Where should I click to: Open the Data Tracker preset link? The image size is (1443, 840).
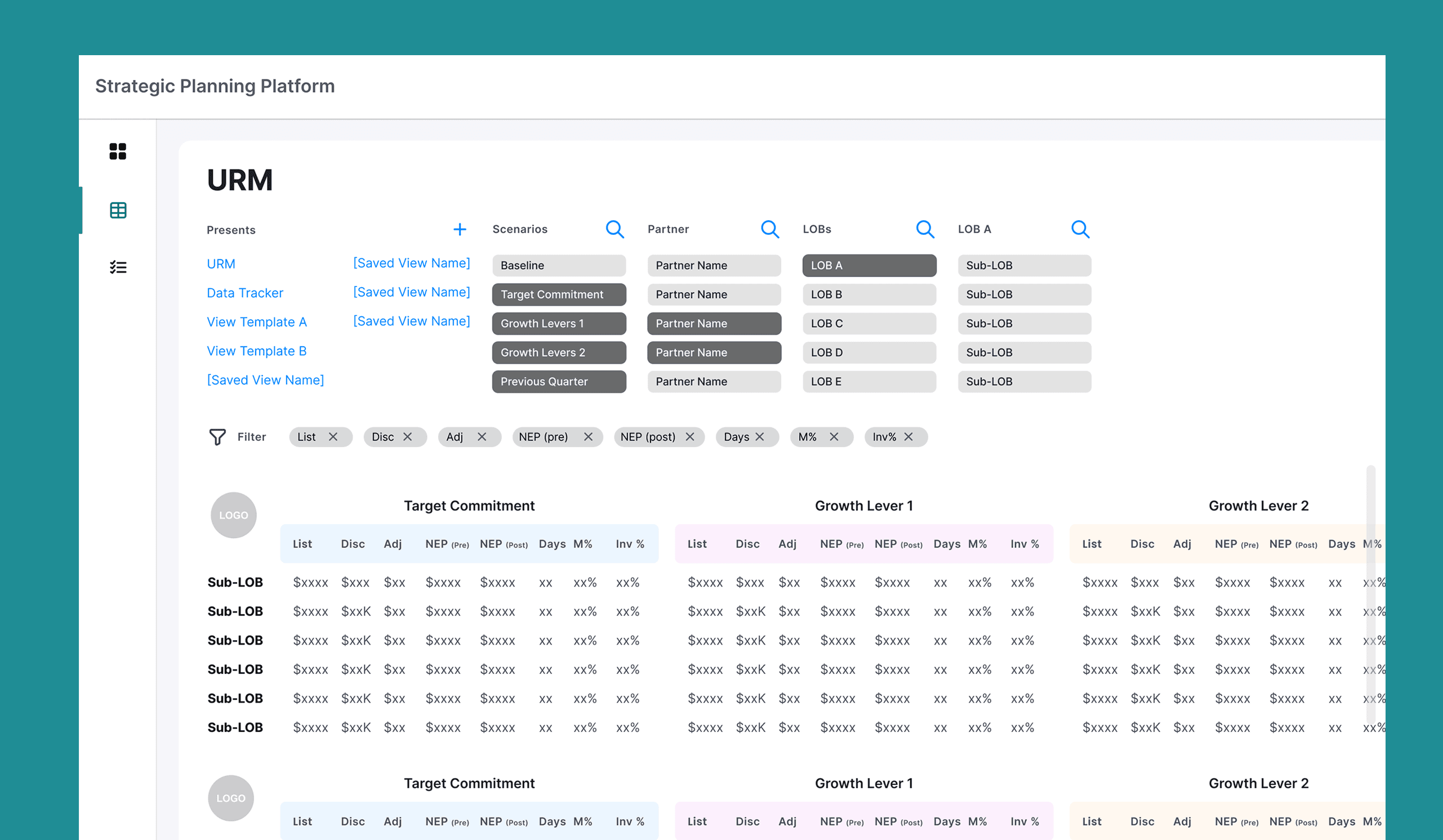click(245, 293)
